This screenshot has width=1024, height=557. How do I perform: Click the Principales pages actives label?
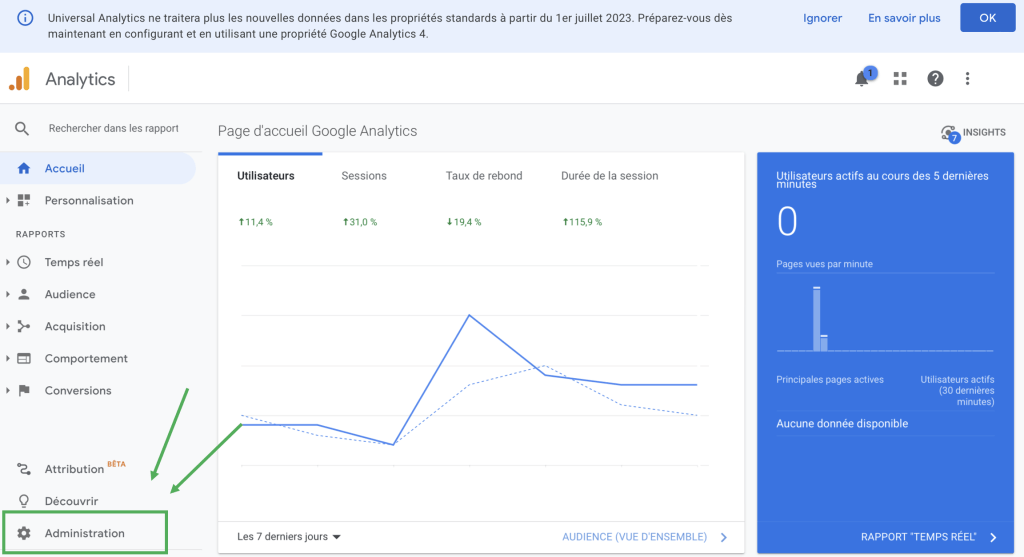(x=829, y=379)
